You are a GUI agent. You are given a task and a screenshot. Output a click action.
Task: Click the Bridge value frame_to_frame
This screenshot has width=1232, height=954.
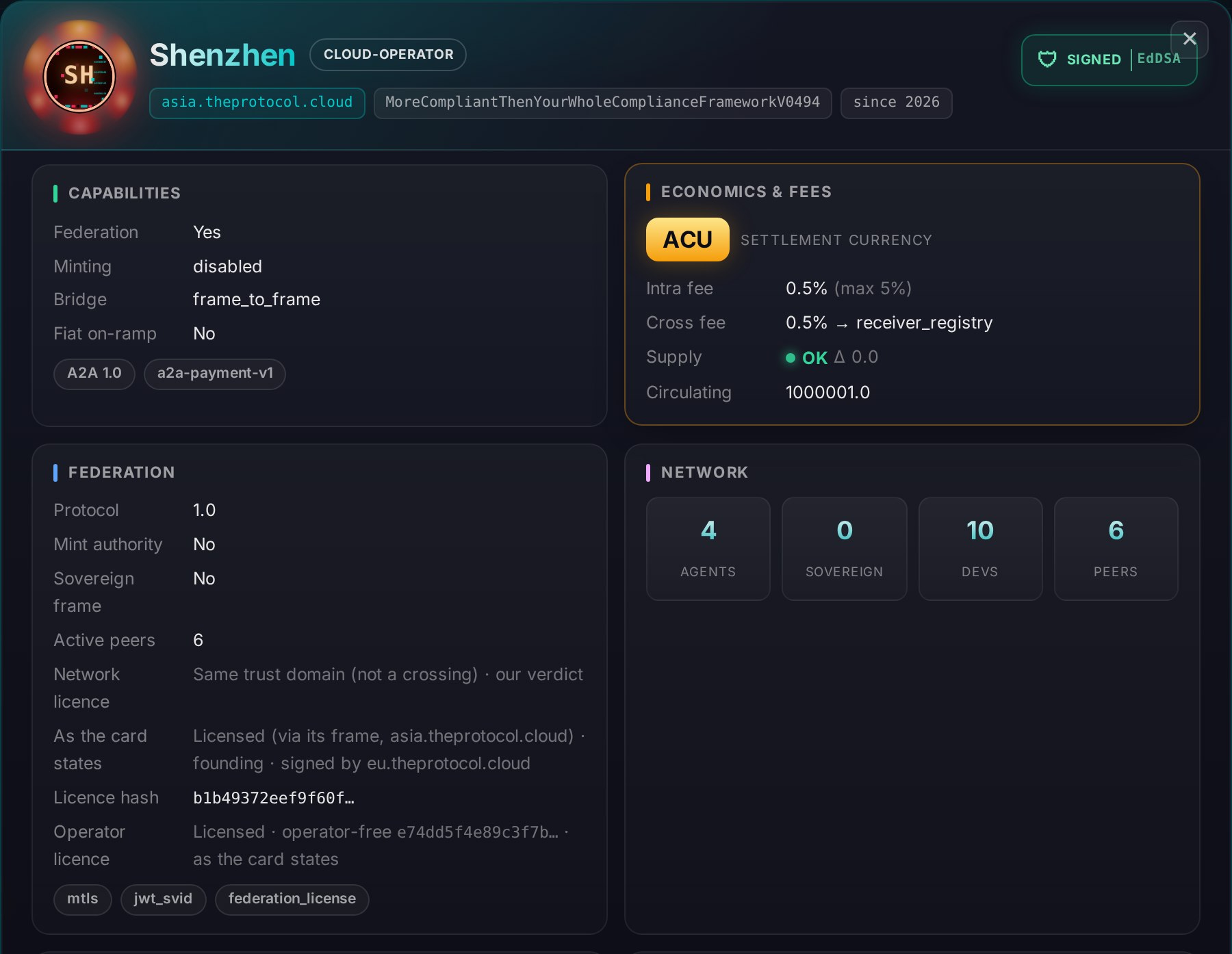pyautogui.click(x=257, y=300)
